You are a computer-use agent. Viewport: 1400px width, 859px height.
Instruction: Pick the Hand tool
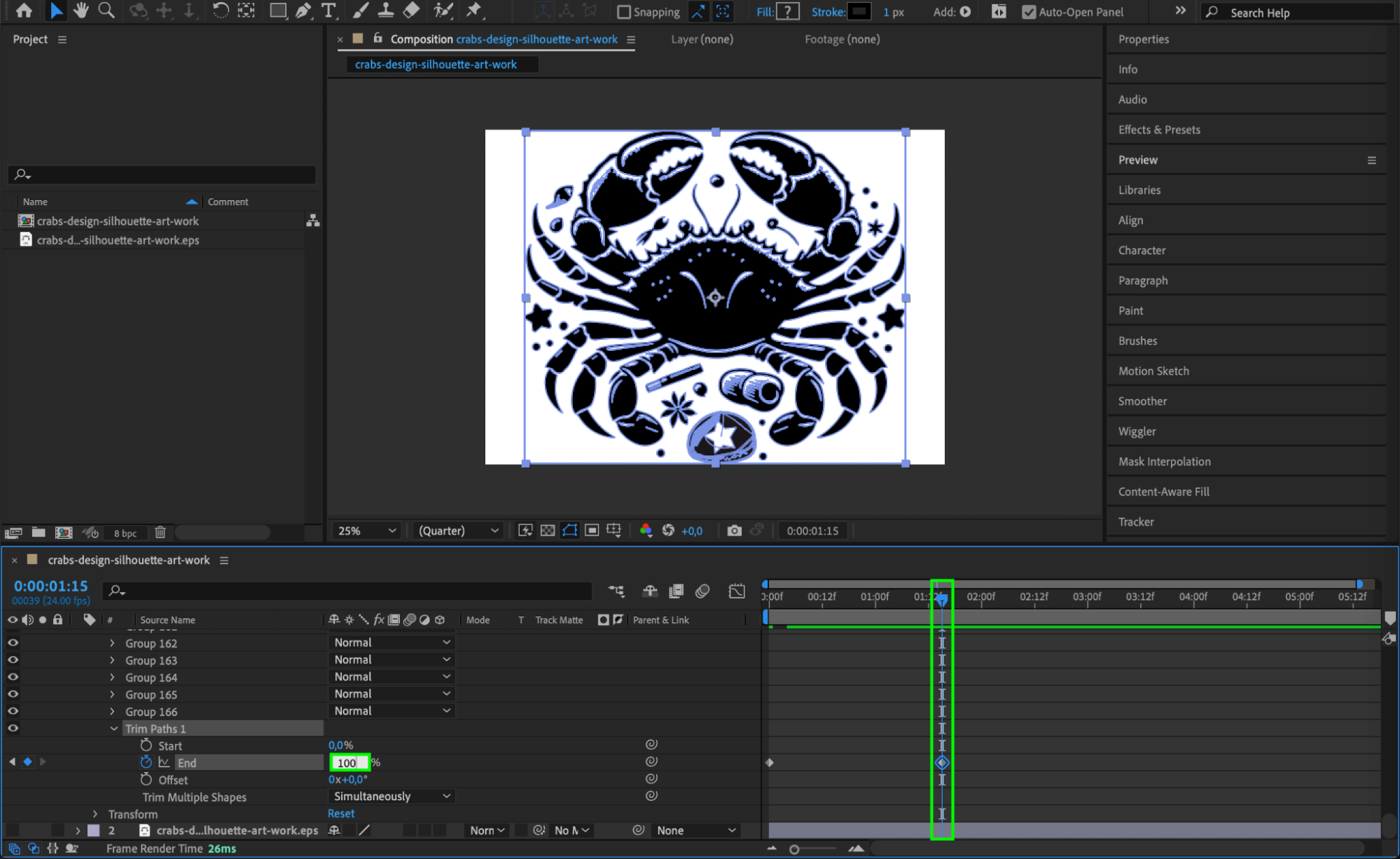pyautogui.click(x=81, y=11)
